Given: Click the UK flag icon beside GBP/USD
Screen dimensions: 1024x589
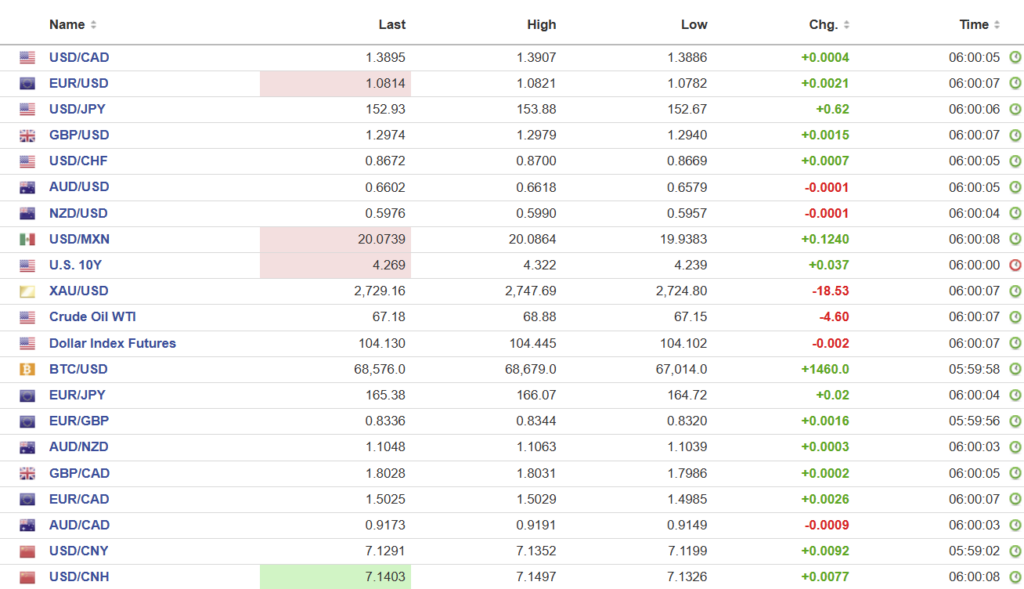Looking at the screenshot, I should 27,136.
